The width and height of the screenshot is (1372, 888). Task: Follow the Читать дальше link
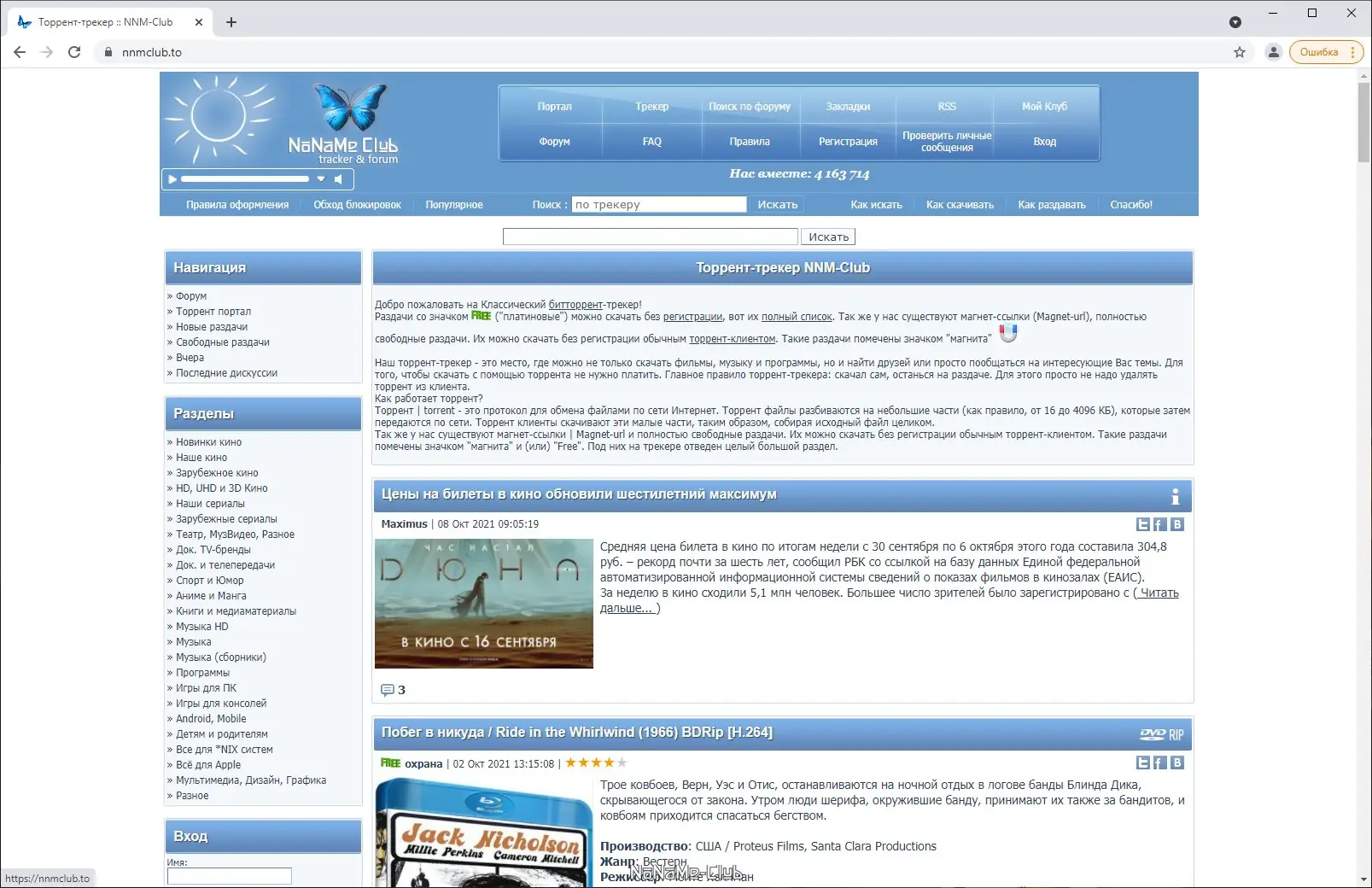[889, 600]
